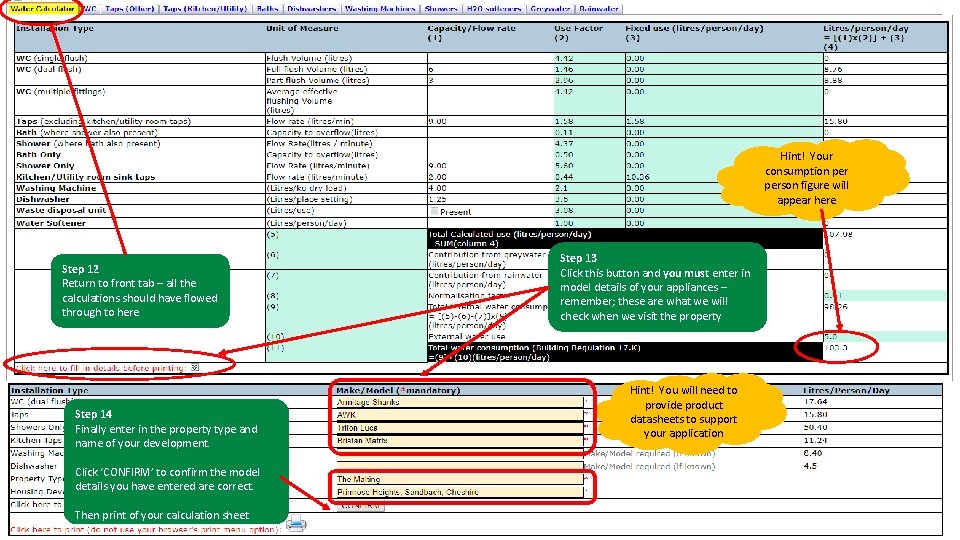The width and height of the screenshot is (960, 540).
Task: Edit the AWK taps make/model field
Action: 459,414
